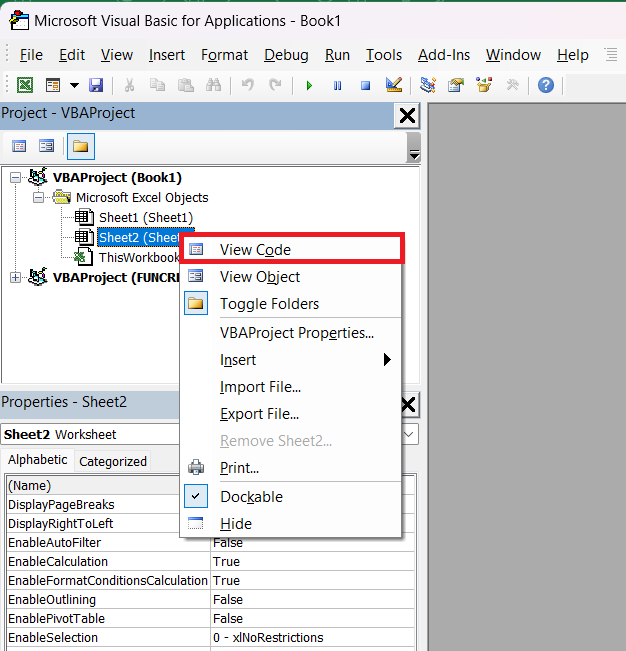Select the EnableSelection xlNoRestrictions value
This screenshot has width=626, height=651.
pos(313,637)
